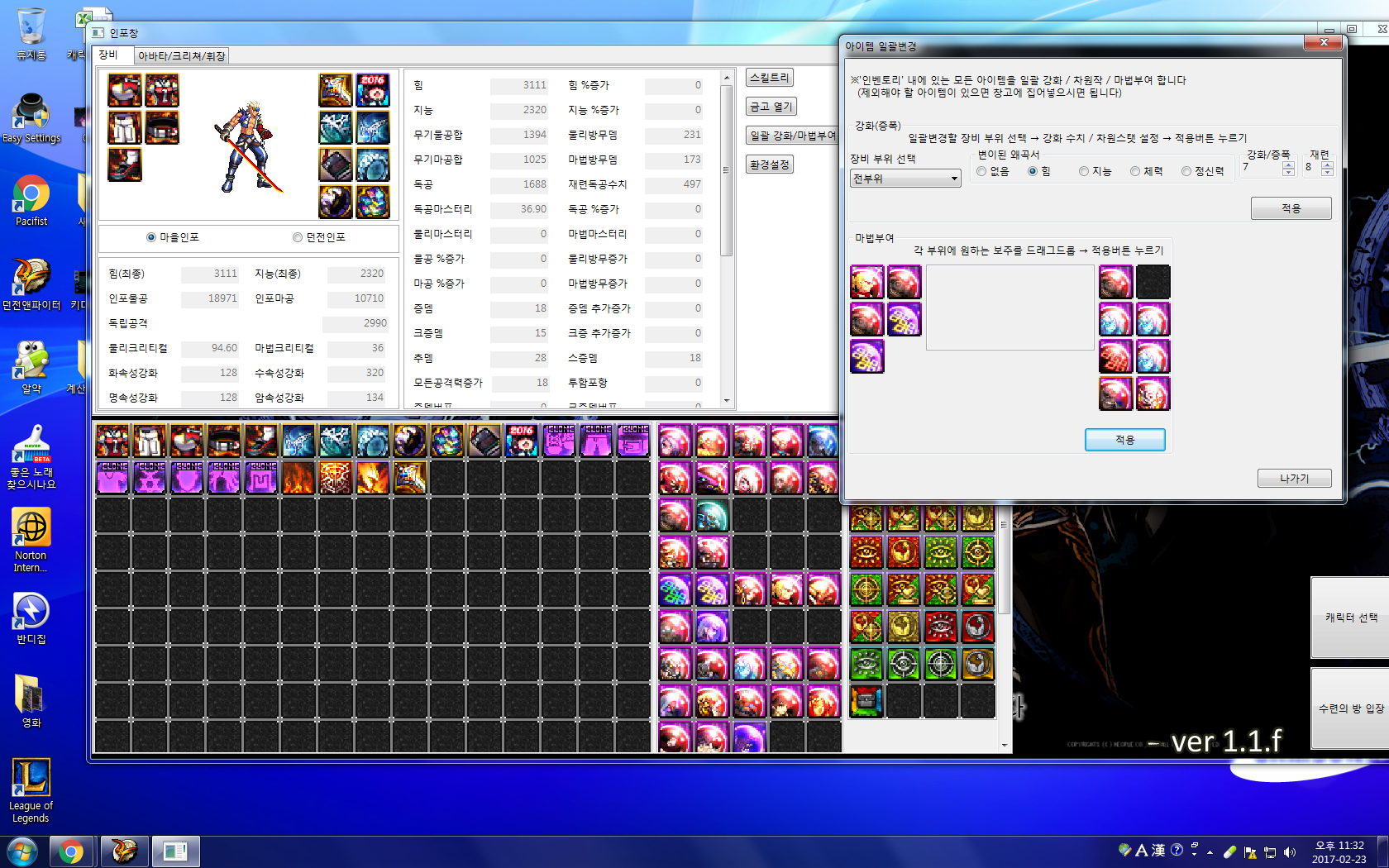Click the 금고 열기 button
The image size is (1389, 868).
(771, 107)
